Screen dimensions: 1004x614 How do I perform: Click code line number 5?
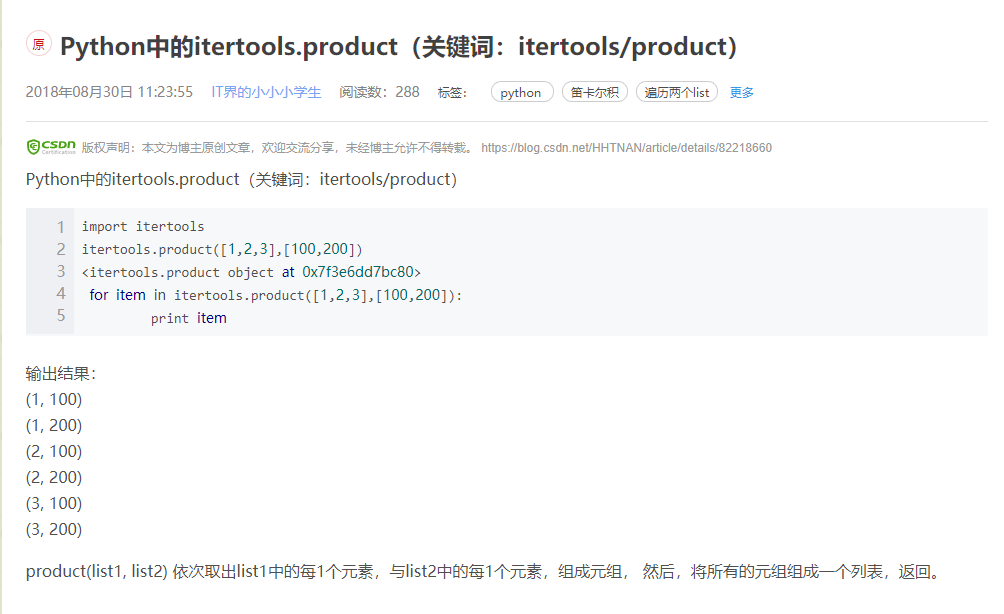tap(61, 316)
